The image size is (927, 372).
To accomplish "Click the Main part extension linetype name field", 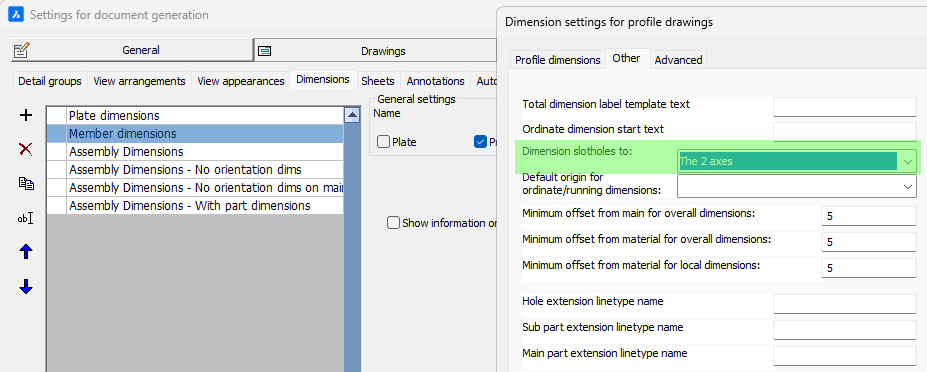I will point(845,356).
